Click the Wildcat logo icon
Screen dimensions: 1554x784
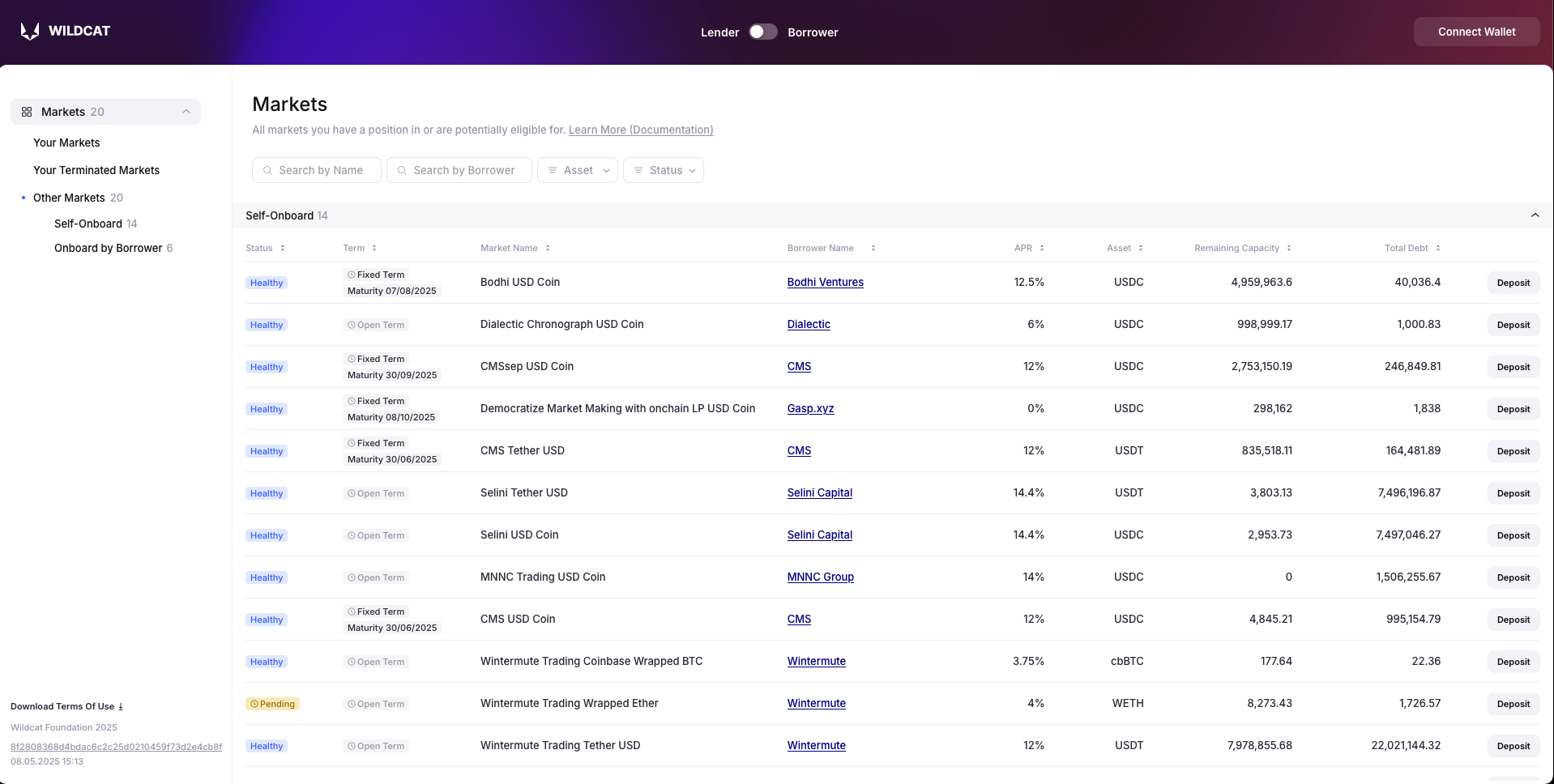click(30, 31)
